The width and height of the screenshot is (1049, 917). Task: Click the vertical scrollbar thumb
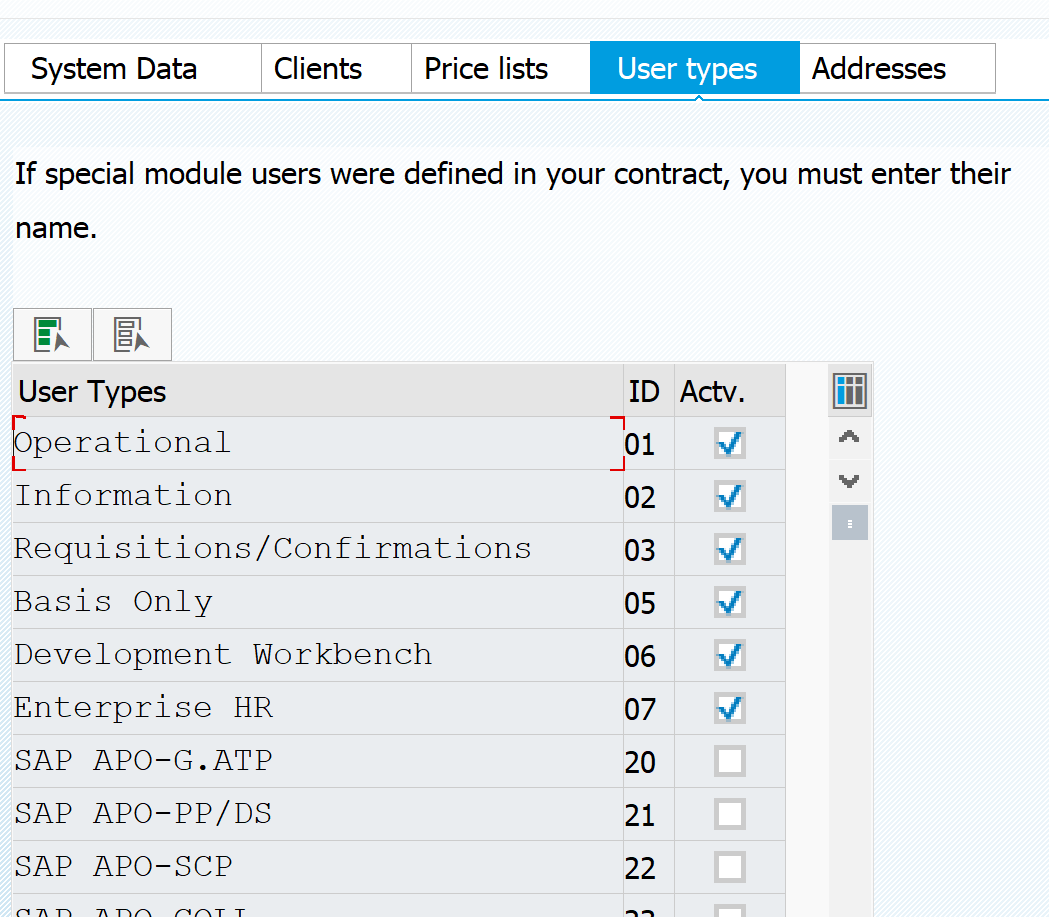(x=848, y=522)
